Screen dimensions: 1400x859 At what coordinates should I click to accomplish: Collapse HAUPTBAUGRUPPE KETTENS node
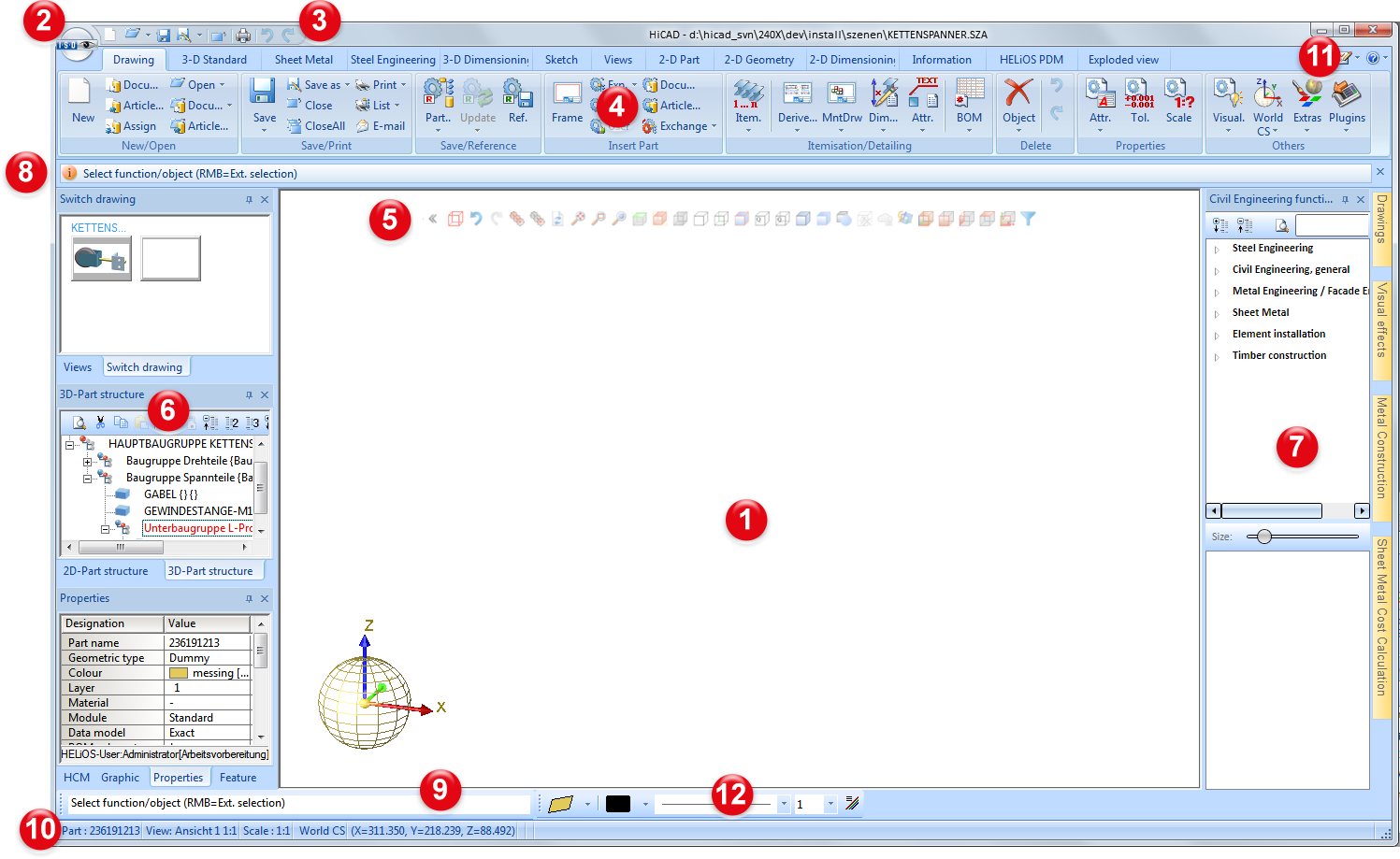click(x=69, y=445)
